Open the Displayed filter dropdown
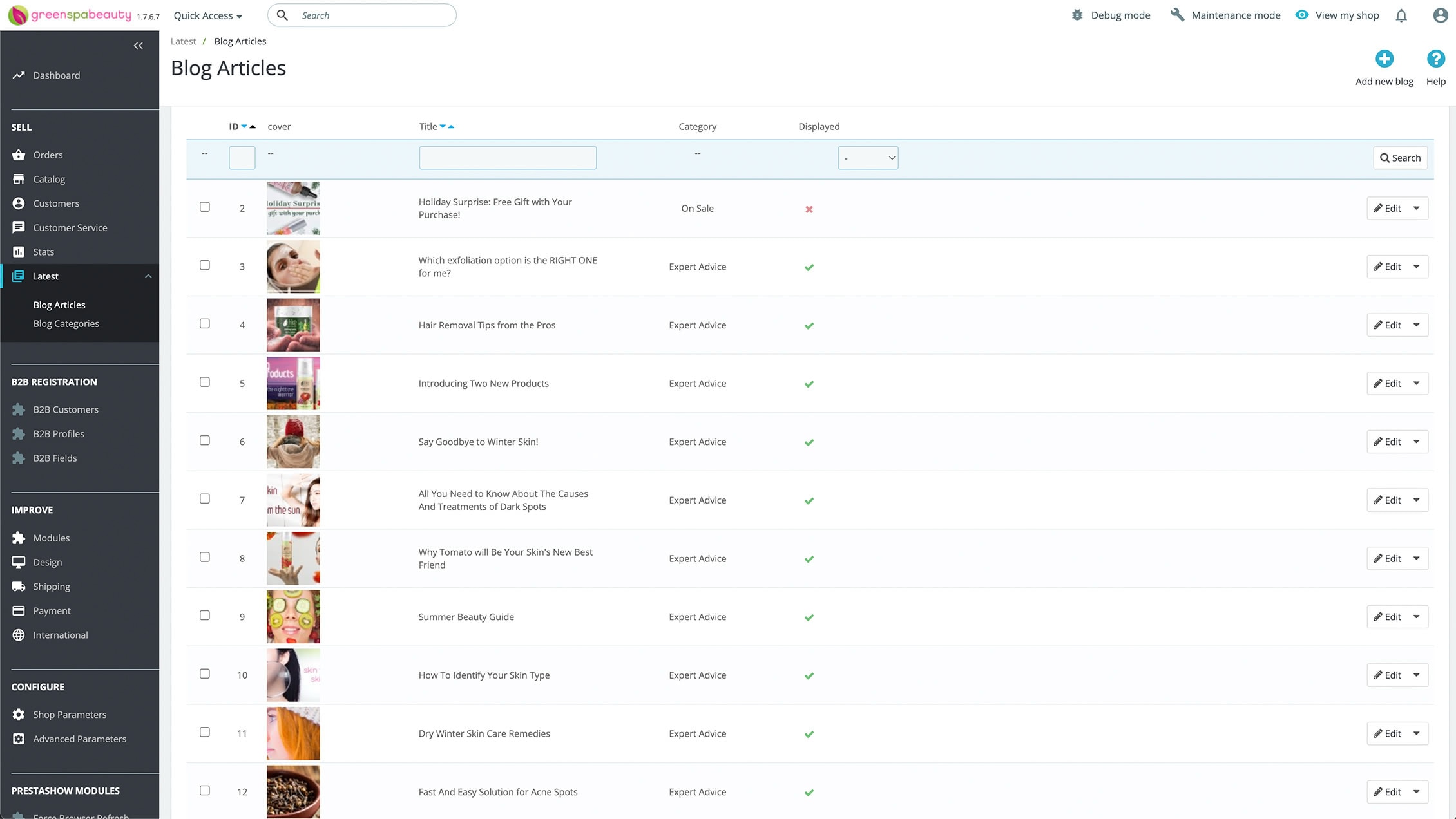 coord(868,158)
